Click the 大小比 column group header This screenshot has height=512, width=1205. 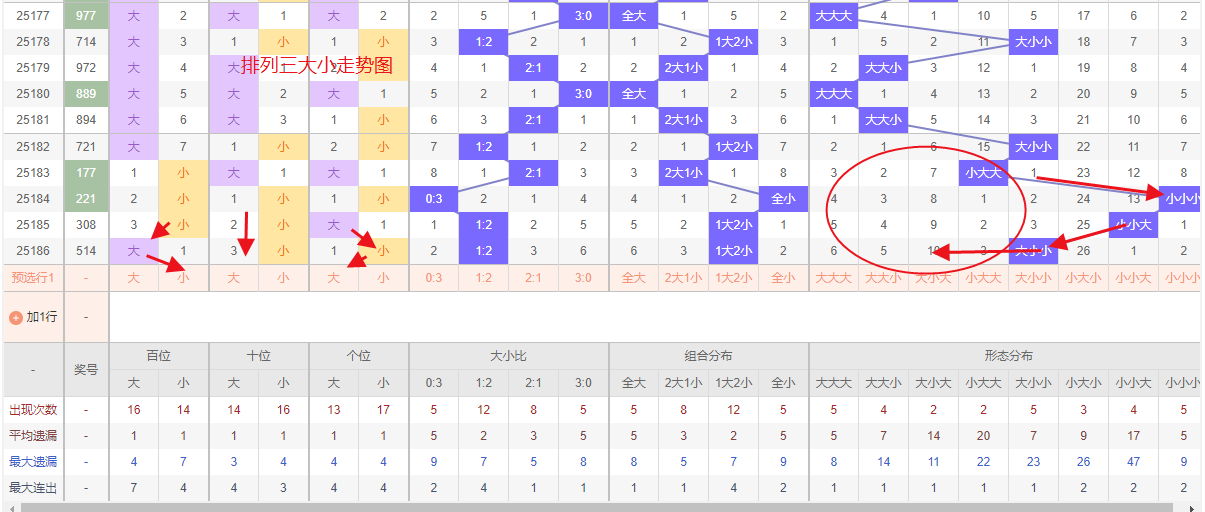(509, 356)
